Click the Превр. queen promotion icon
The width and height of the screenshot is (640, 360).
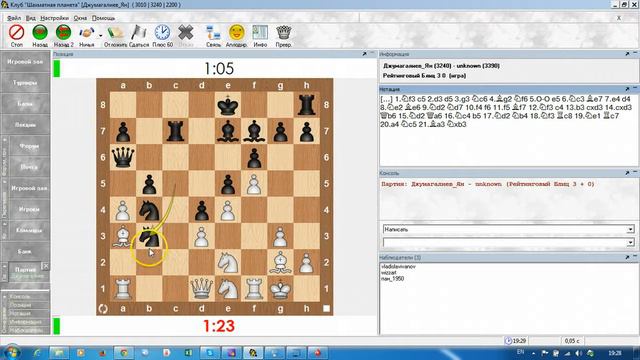click(x=283, y=32)
